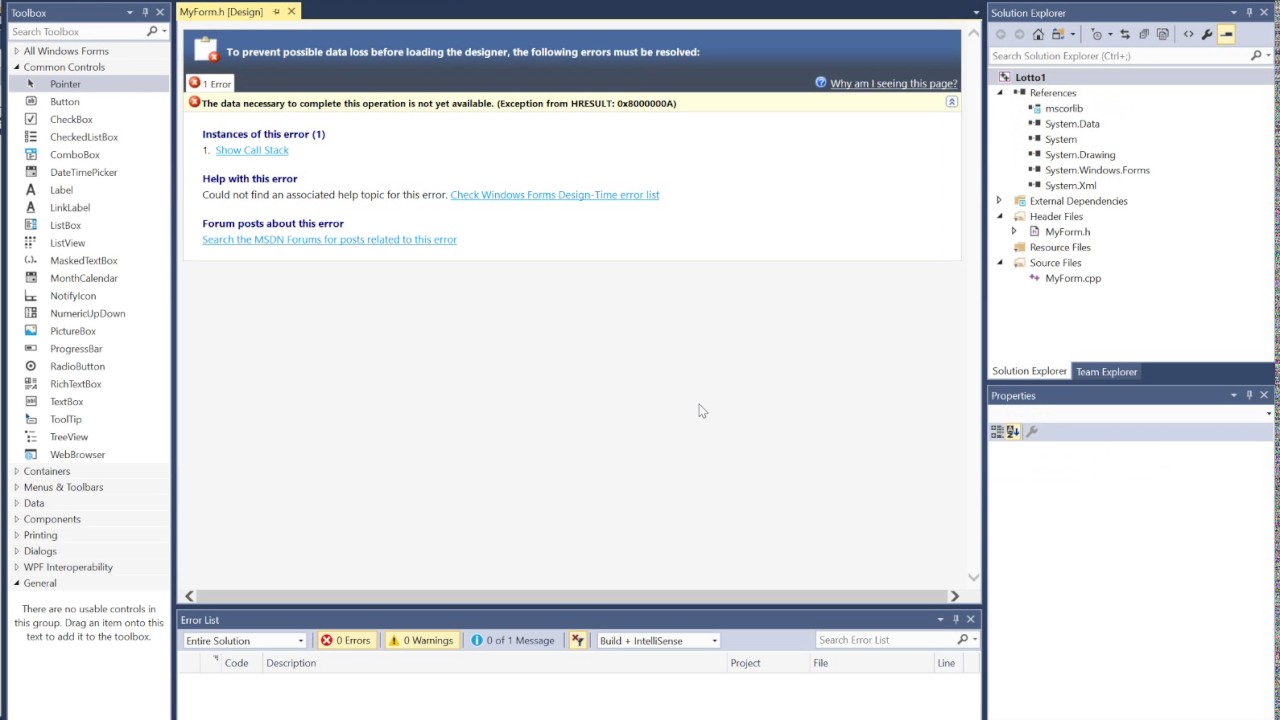The image size is (1280, 720).
Task: Pin the Properties panel
Action: (1249, 396)
